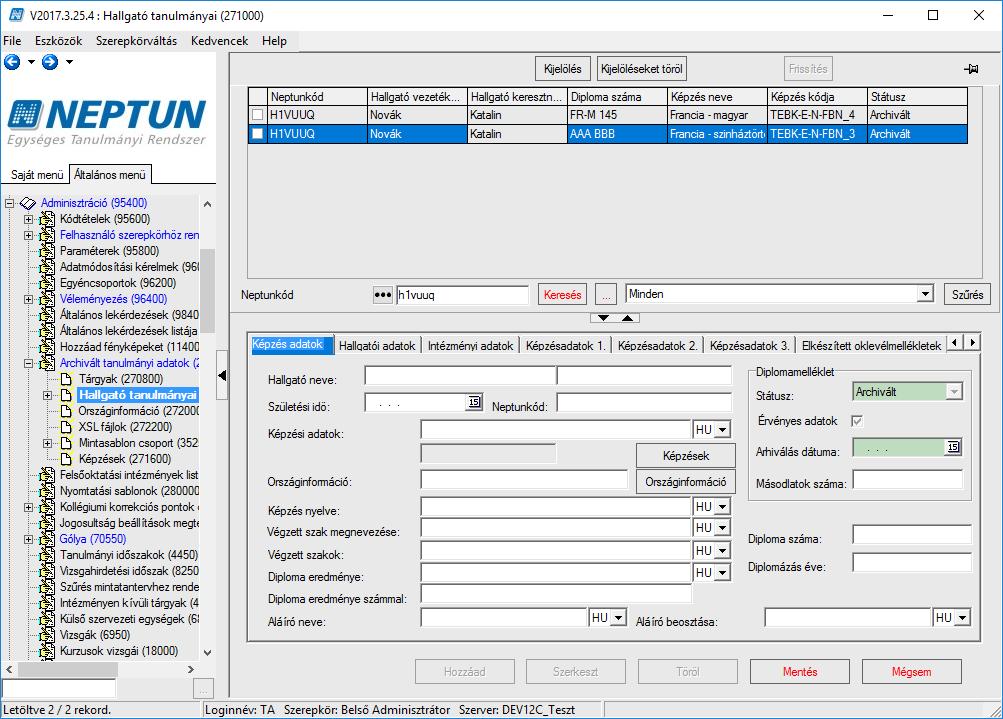Open the Kedvencek menu
Viewport: 1003px width, 719px height.
point(219,41)
